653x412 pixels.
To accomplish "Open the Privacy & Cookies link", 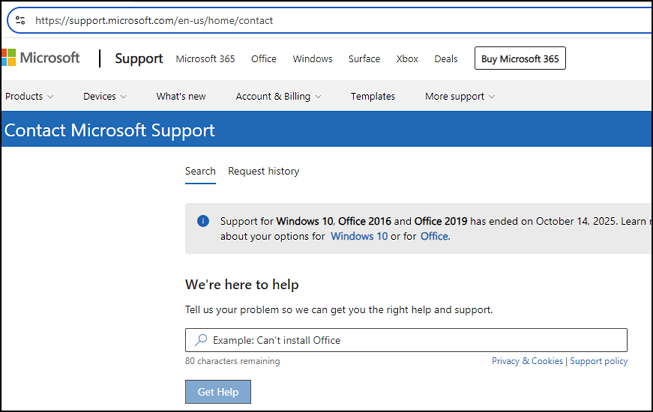I will point(527,361).
